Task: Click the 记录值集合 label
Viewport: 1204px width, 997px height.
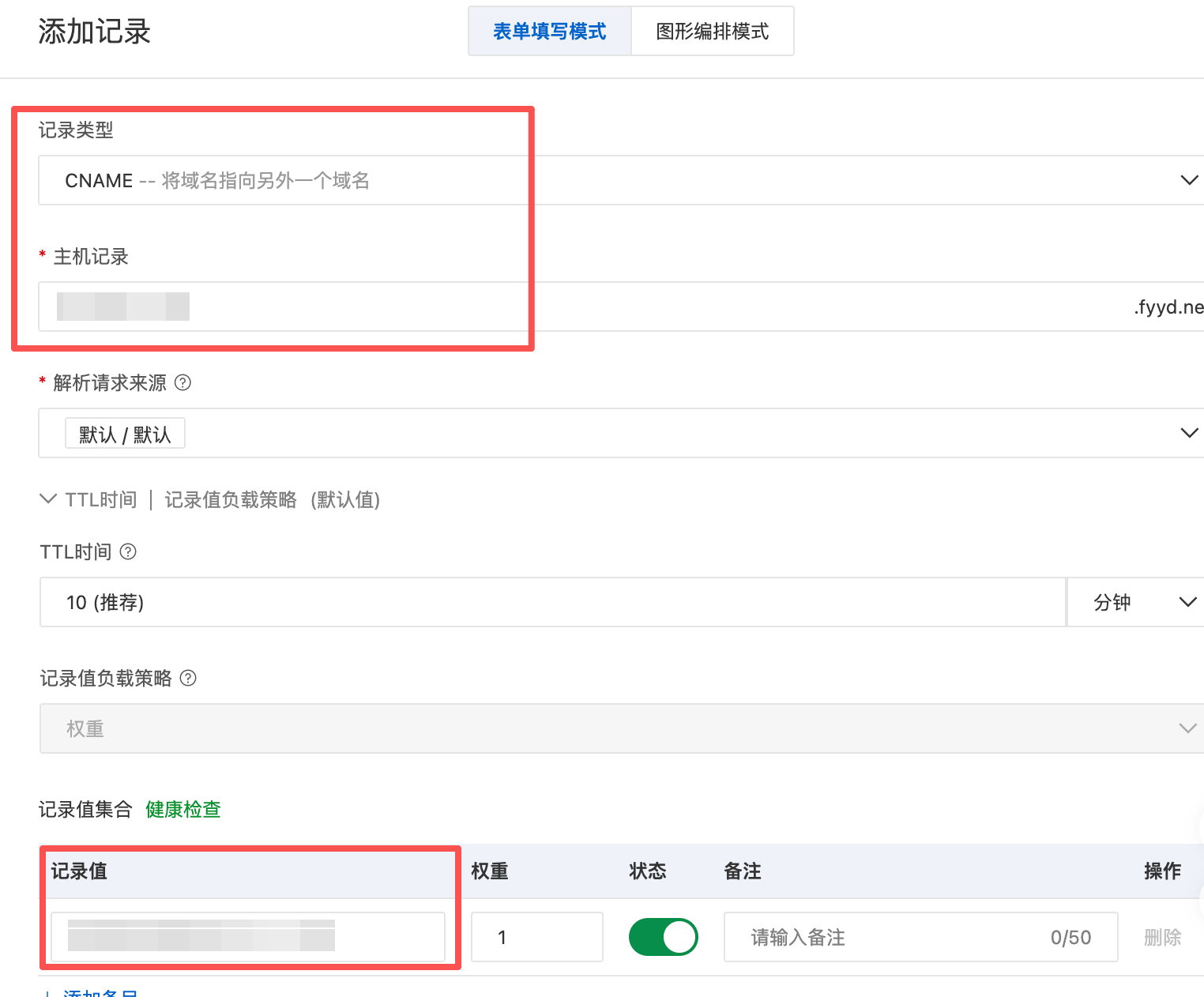Action: pyautogui.click(x=85, y=810)
